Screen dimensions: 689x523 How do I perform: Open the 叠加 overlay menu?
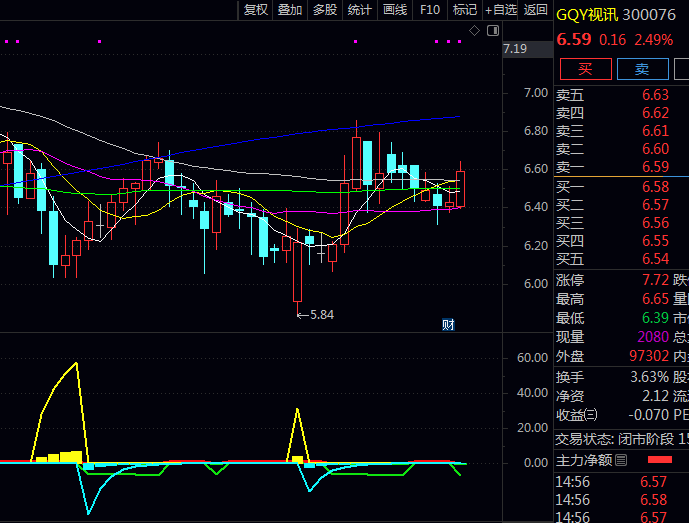coord(290,10)
